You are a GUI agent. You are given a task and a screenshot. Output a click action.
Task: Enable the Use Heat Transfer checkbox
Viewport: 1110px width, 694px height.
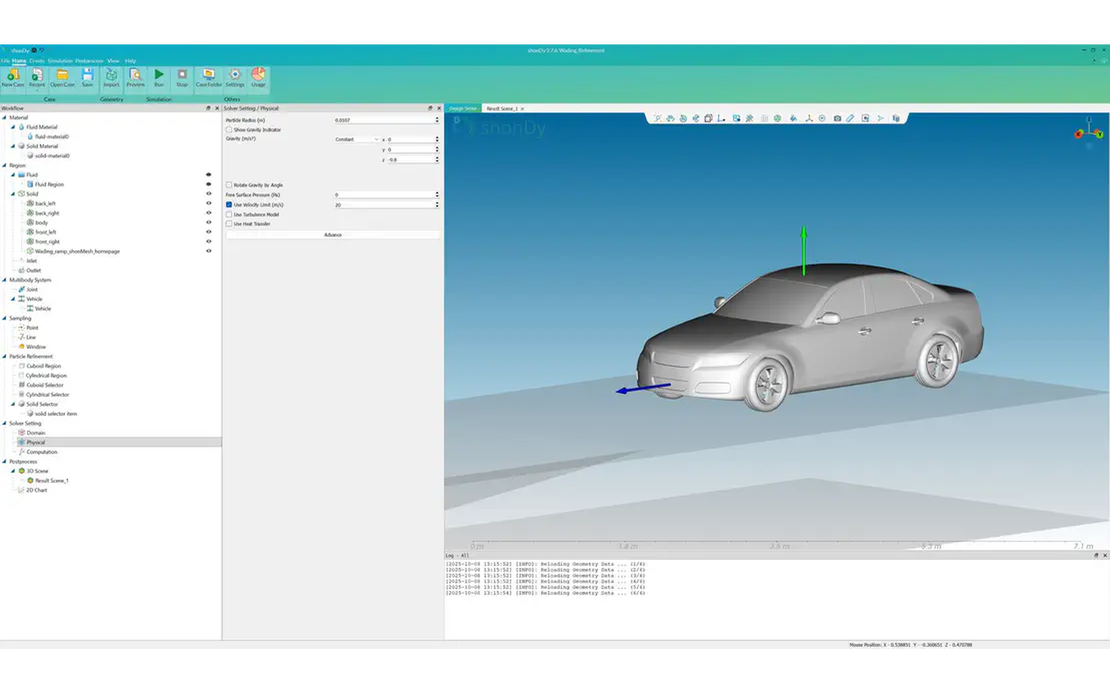pos(229,224)
